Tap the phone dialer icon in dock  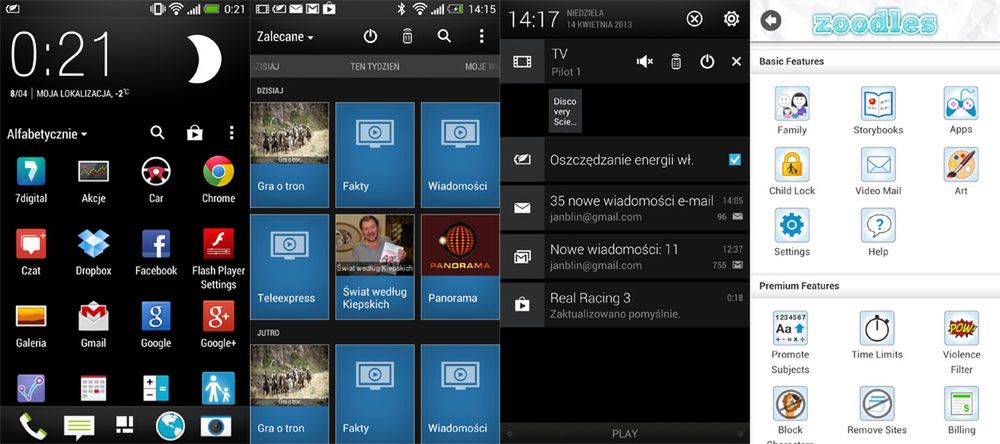[33, 427]
